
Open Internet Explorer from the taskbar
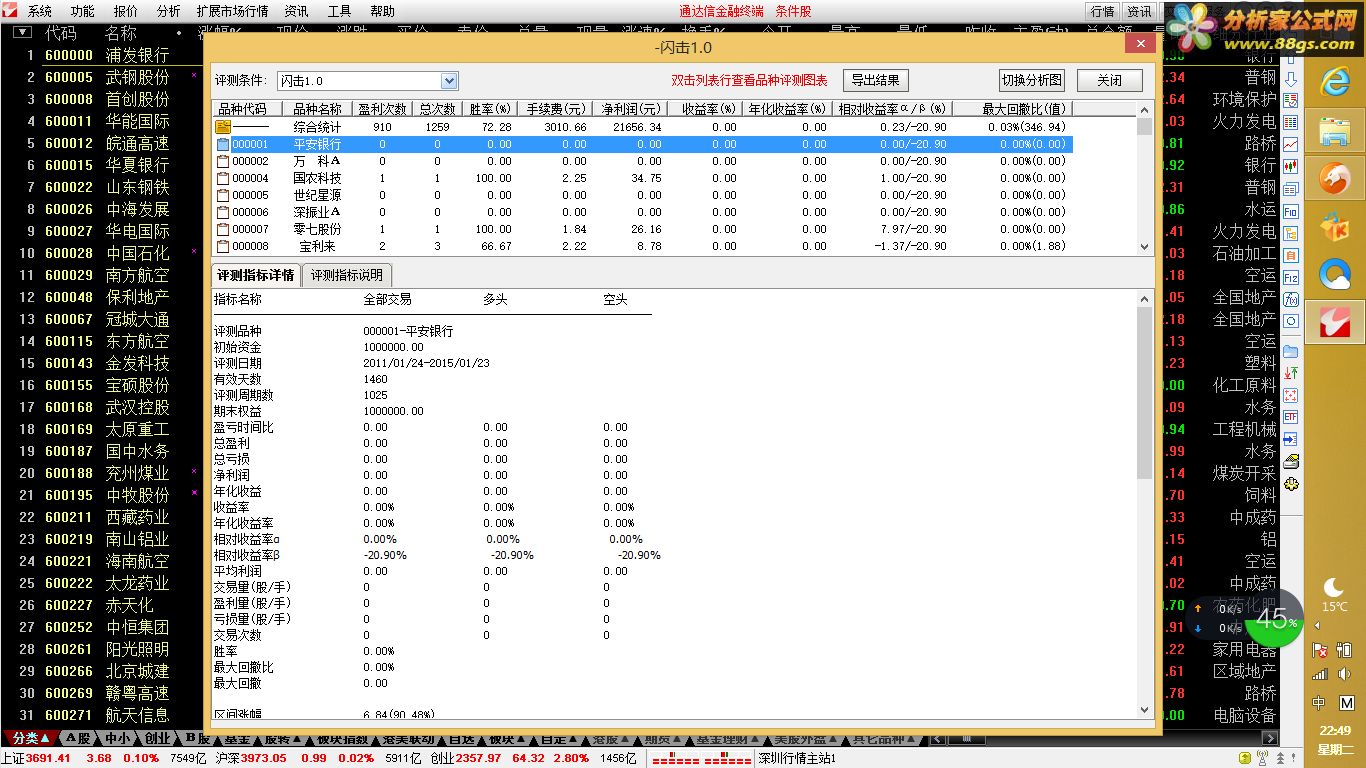[x=1334, y=83]
